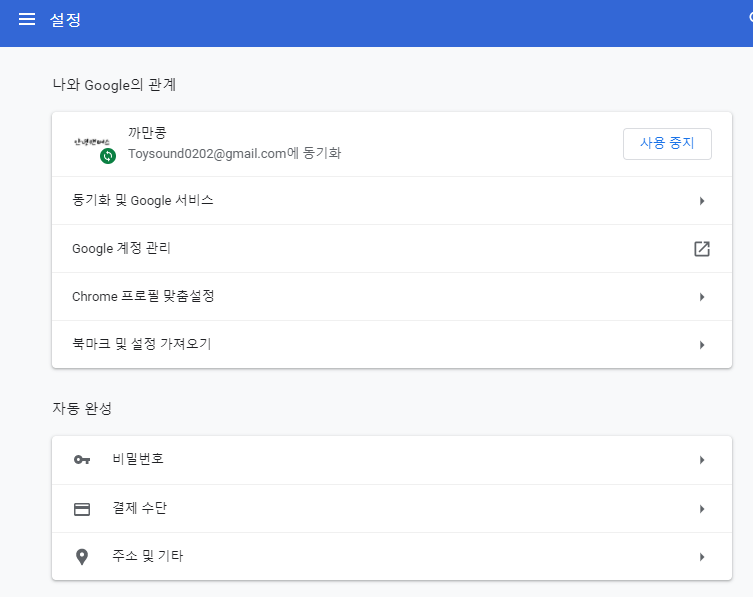Screen dimensions: 753x597
Task: Click the 설정 header title
Action: [x=65, y=20]
